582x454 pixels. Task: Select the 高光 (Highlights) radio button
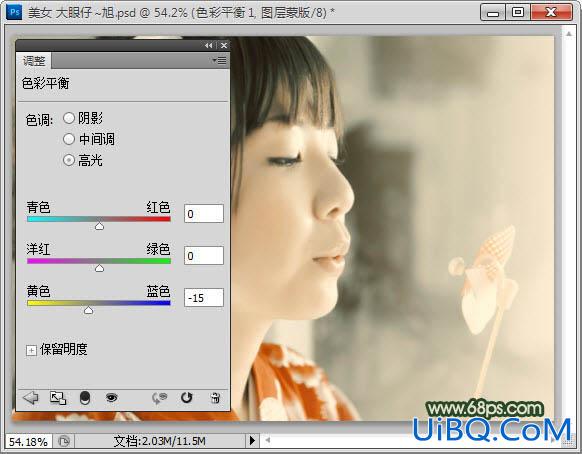click(x=69, y=160)
